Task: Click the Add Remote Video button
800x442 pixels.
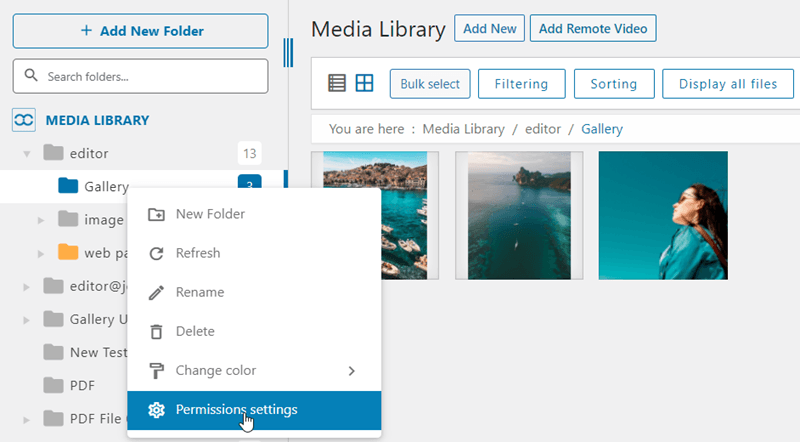Action: pyautogui.click(x=592, y=29)
